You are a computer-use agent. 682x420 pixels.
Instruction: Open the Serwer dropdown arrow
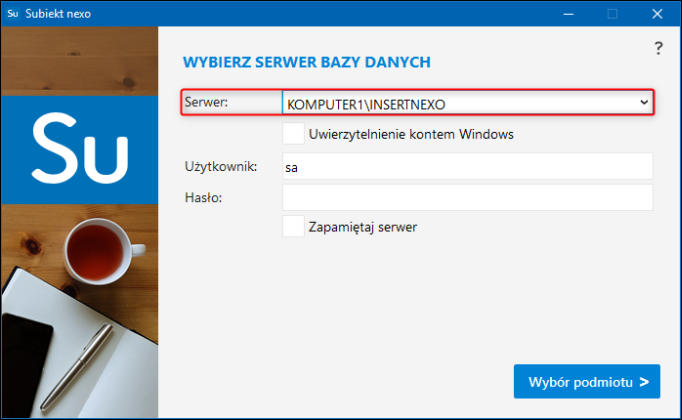coord(644,103)
